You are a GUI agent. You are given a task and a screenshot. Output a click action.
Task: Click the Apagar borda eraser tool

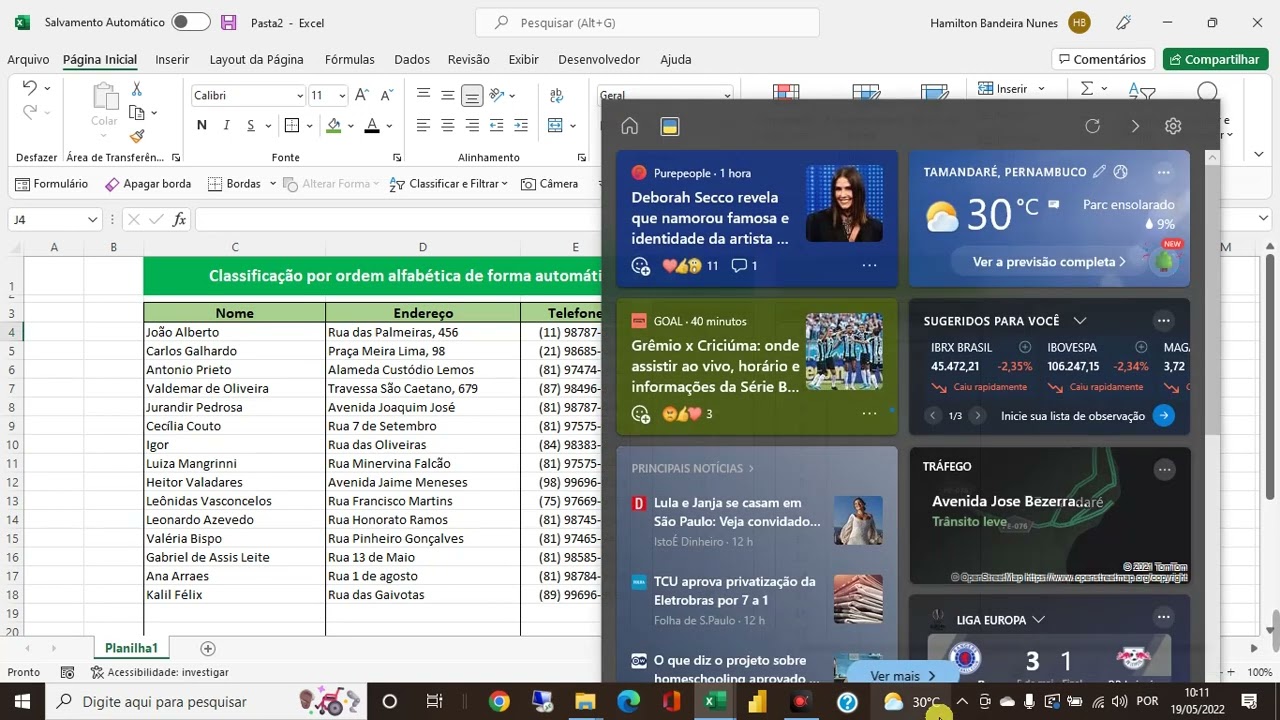(148, 184)
